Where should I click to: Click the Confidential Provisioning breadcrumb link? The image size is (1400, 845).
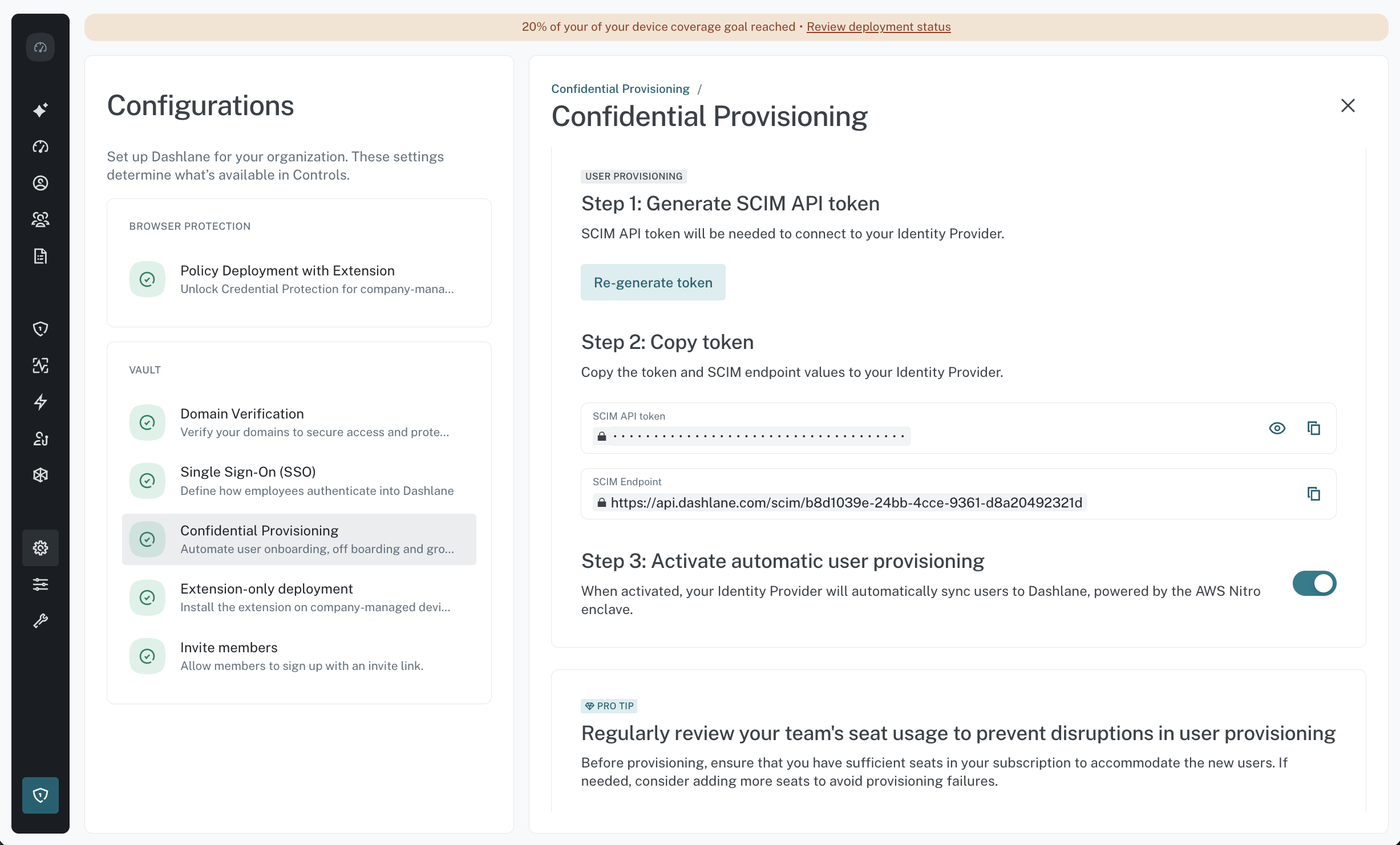click(x=620, y=89)
